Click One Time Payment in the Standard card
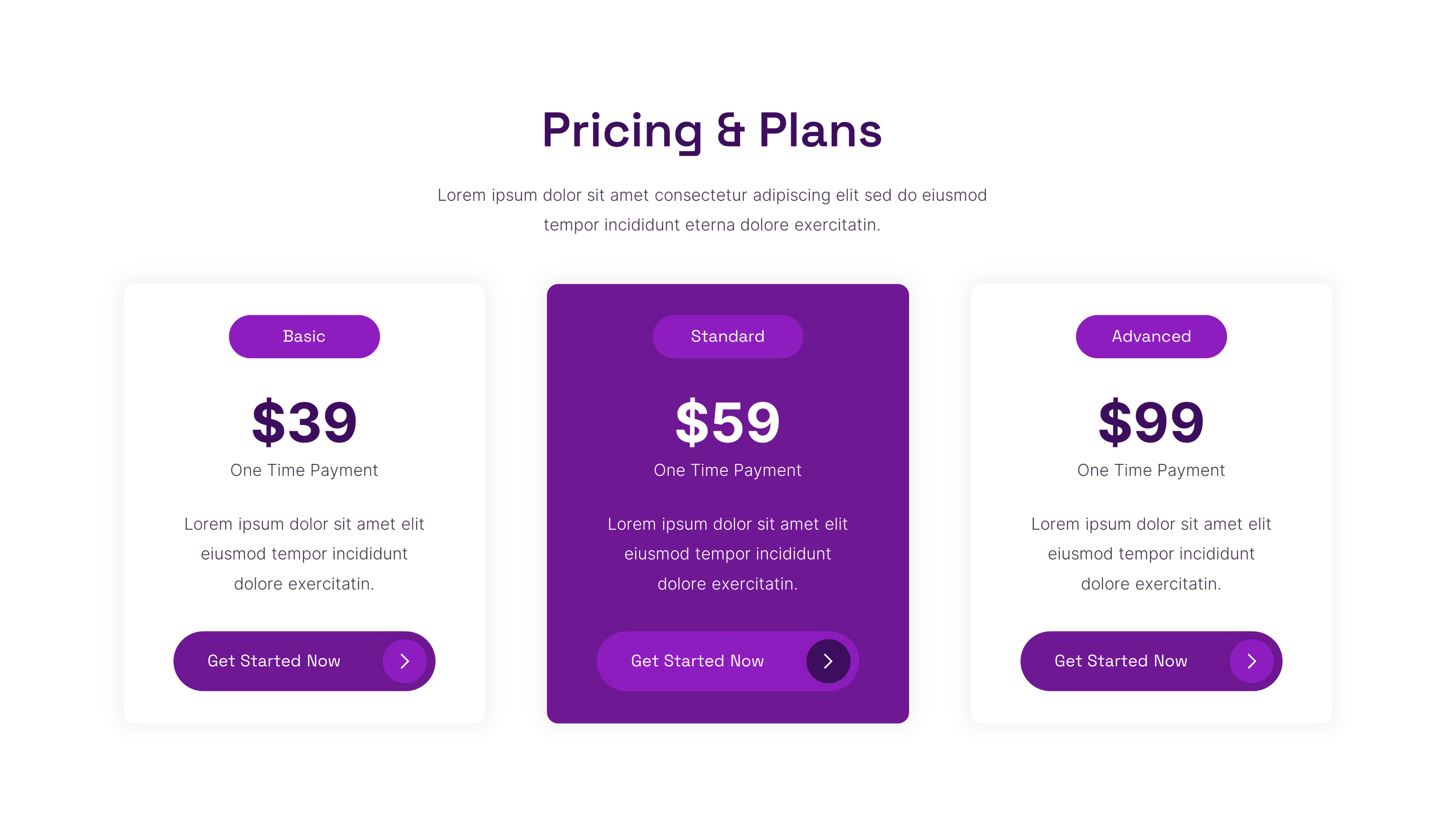The height and width of the screenshot is (819, 1456). [727, 470]
